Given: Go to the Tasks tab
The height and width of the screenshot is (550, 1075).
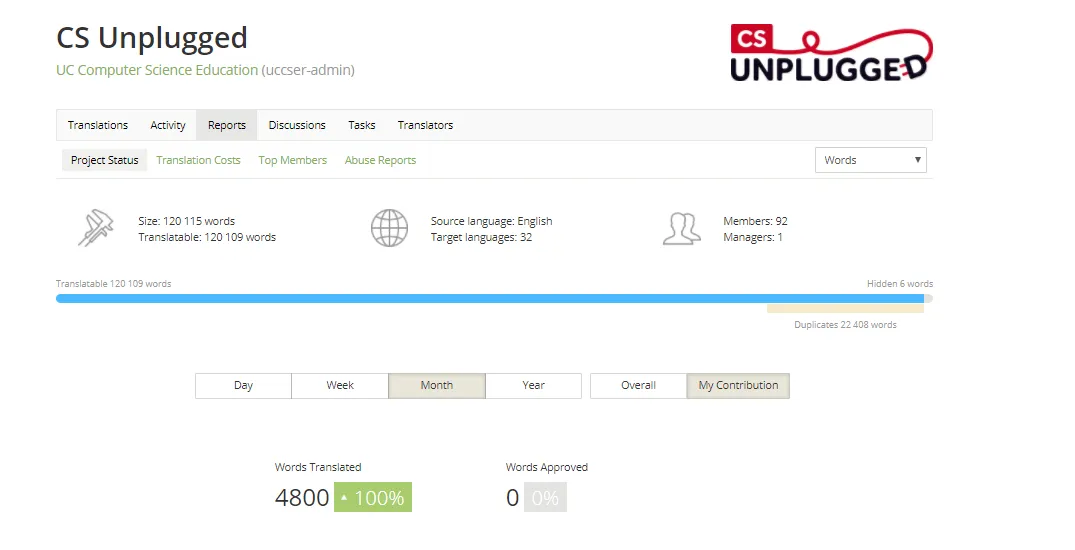Looking at the screenshot, I should pos(361,125).
